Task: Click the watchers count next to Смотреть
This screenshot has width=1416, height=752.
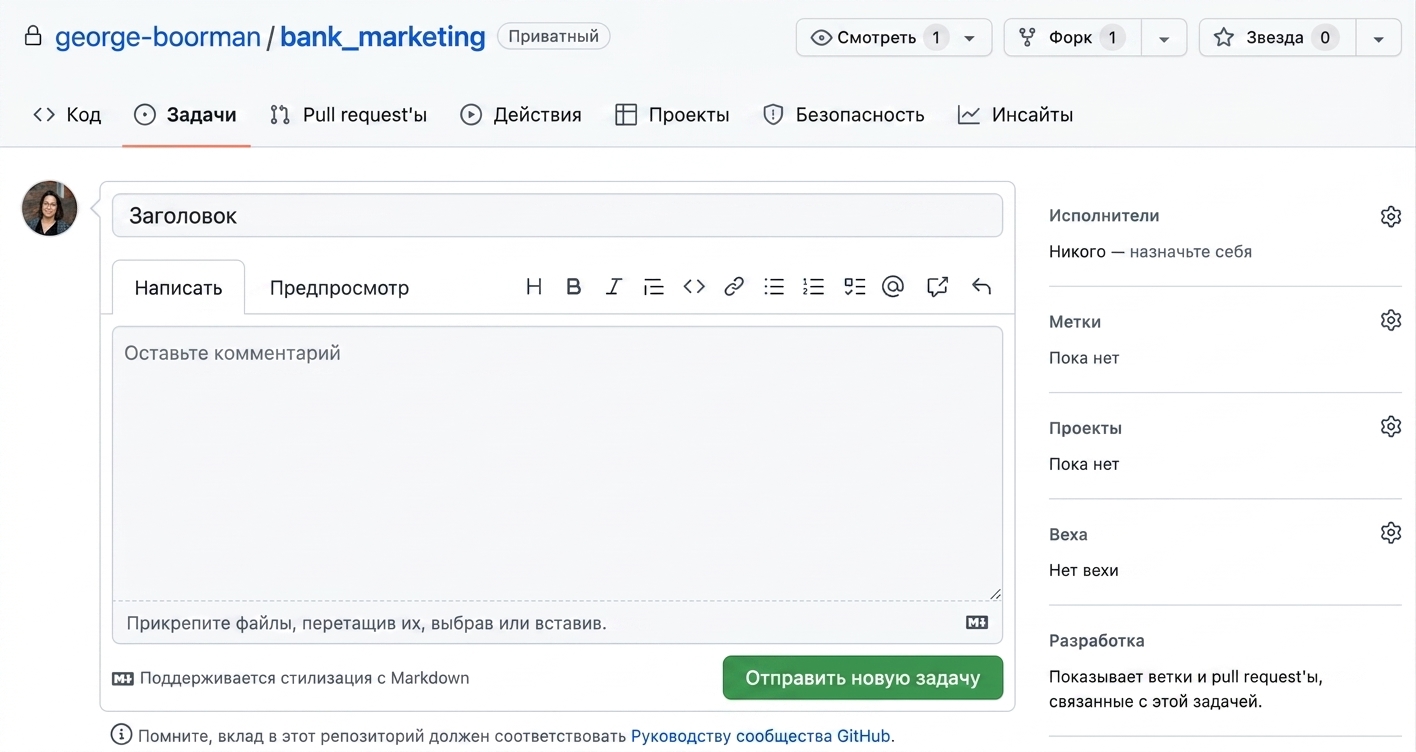Action: coord(937,38)
